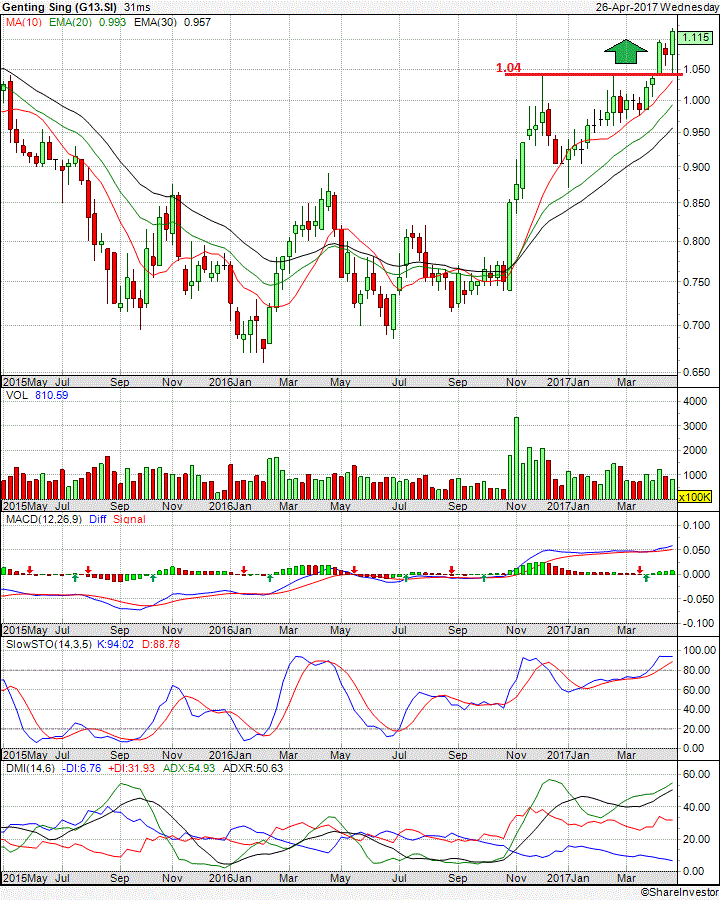The width and height of the screenshot is (720, 900).
Task: Click the Genting Sing (G13.SI) chart title
Action: click(x=60, y=7)
